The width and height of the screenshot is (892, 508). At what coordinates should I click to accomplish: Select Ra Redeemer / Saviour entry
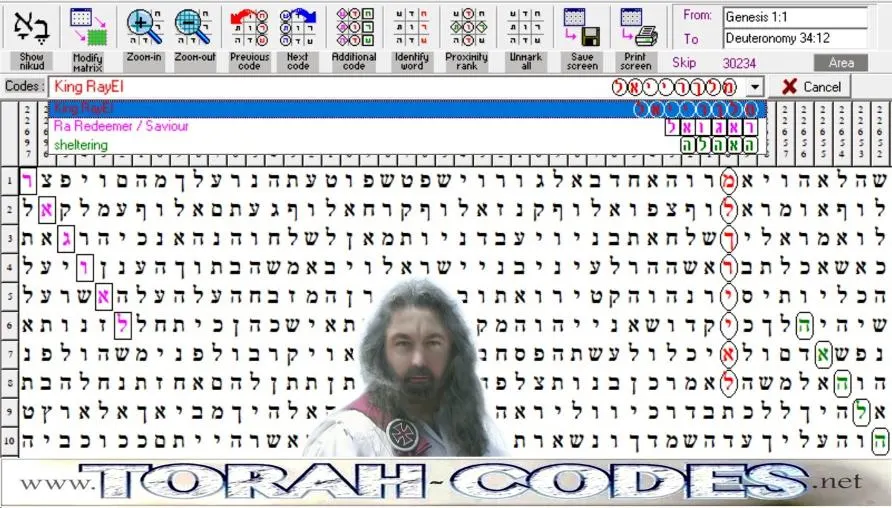[x=407, y=126]
